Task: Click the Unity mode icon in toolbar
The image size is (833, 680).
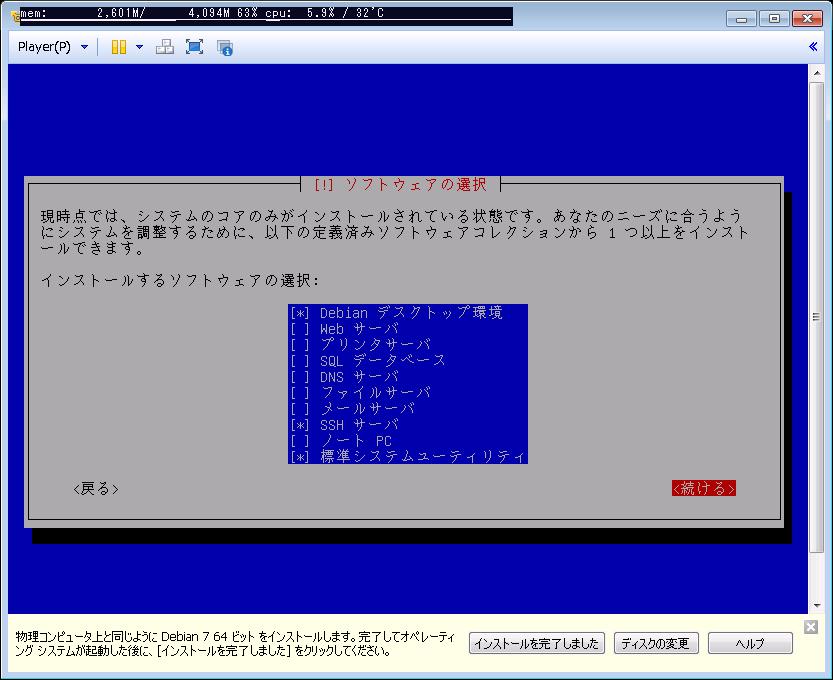Action: (225, 48)
